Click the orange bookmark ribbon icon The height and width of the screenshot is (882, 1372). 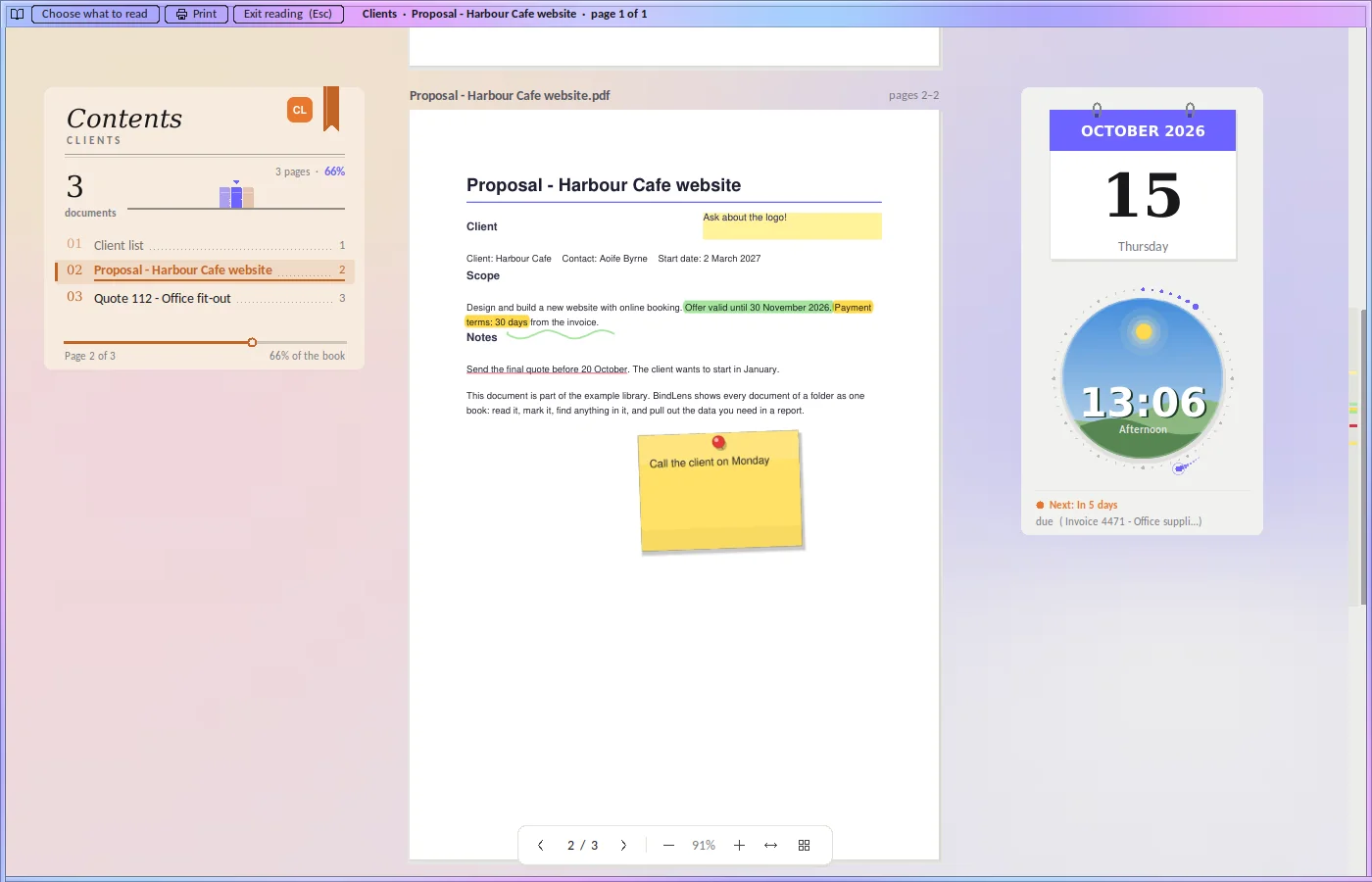pos(331,108)
